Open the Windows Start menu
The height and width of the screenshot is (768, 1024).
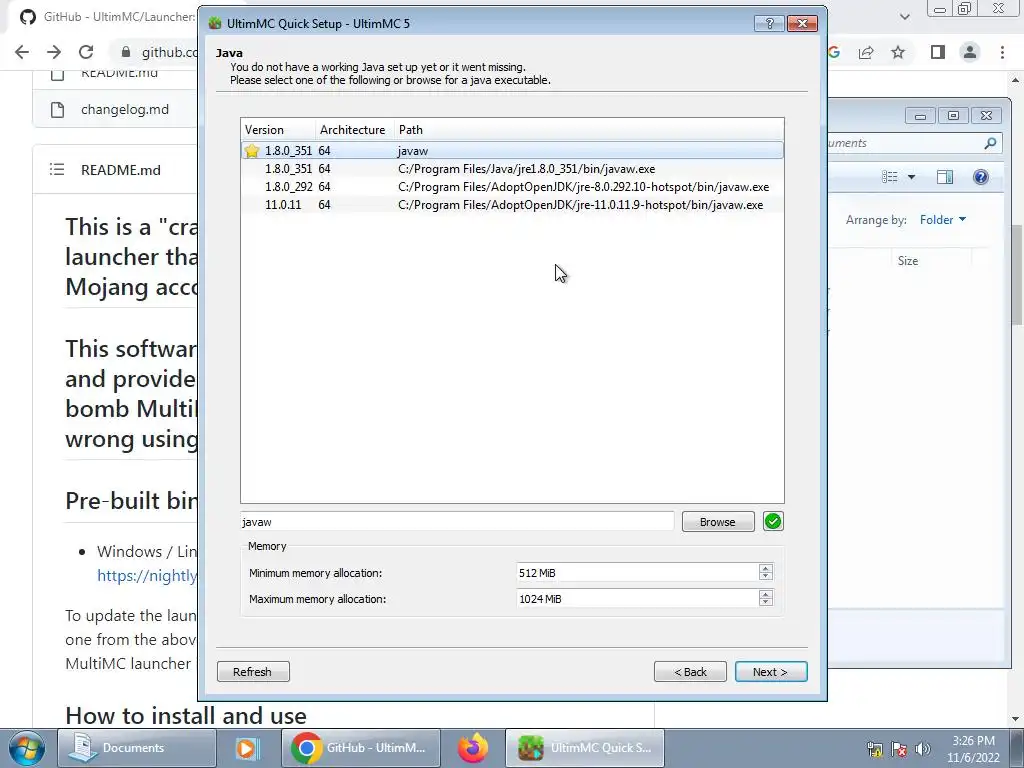tap(26, 748)
